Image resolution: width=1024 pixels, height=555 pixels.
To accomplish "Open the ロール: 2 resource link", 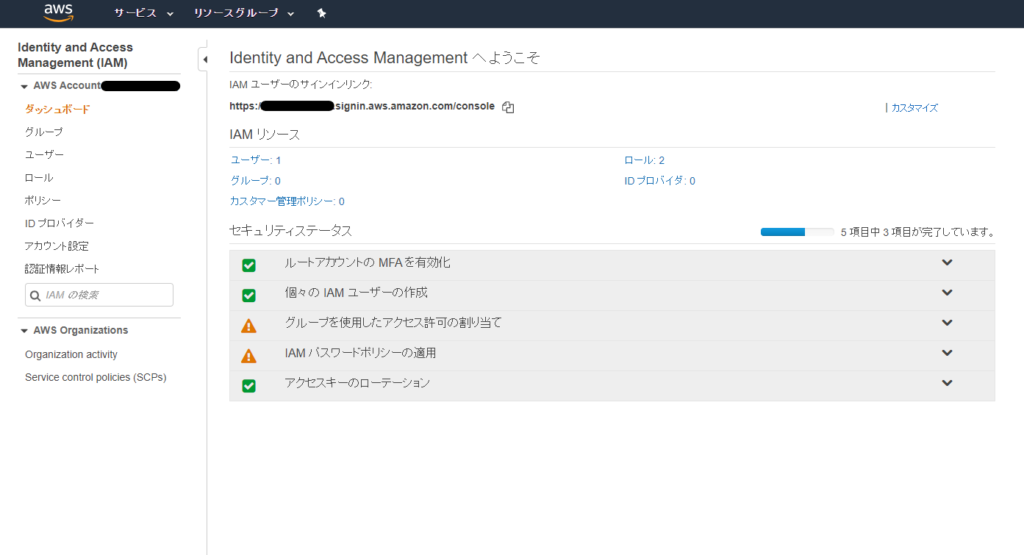I will pyautogui.click(x=644, y=160).
